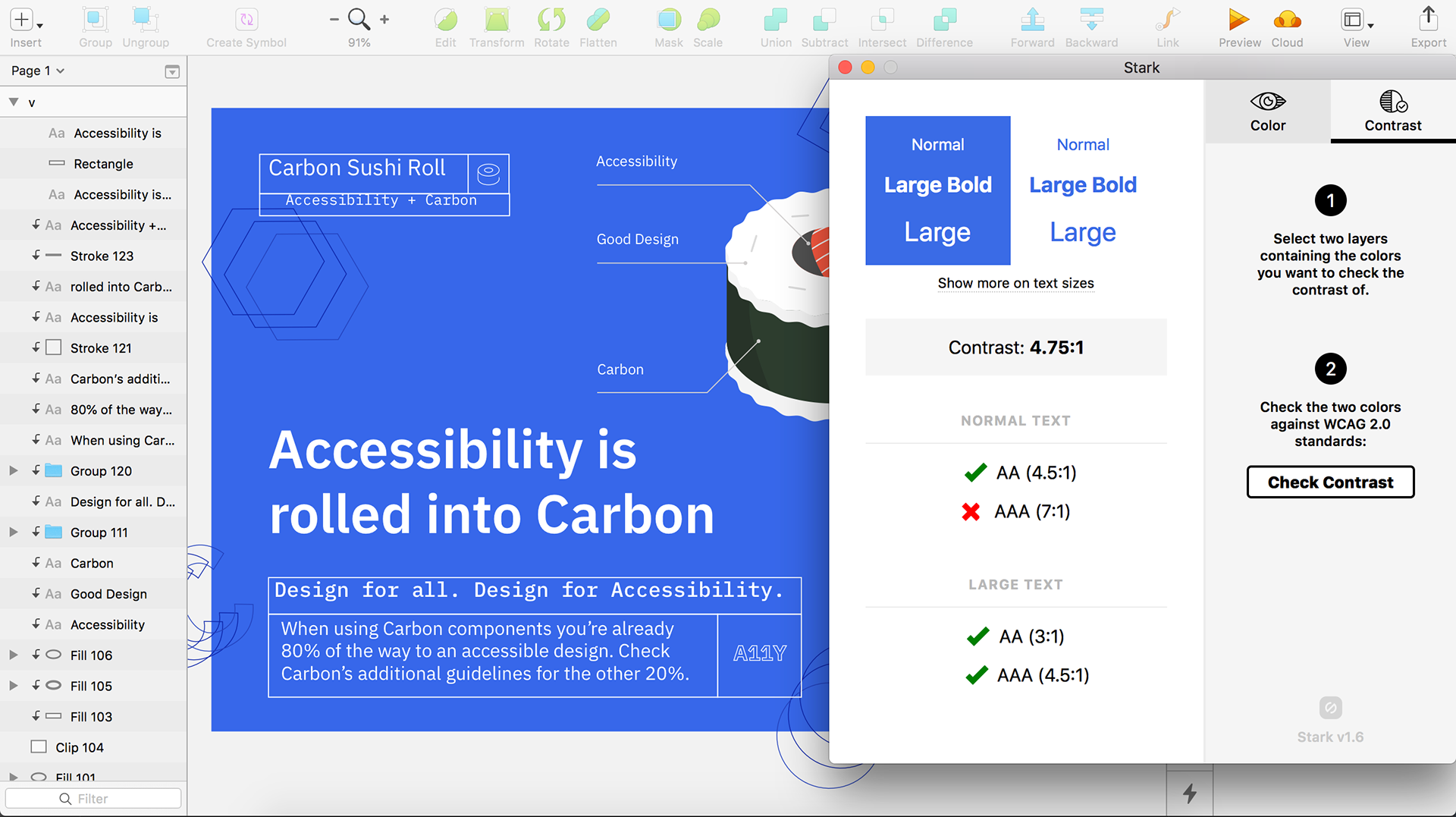Viewport: 1456px width, 817px height.
Task: Move layer Backward
Action: (1091, 20)
